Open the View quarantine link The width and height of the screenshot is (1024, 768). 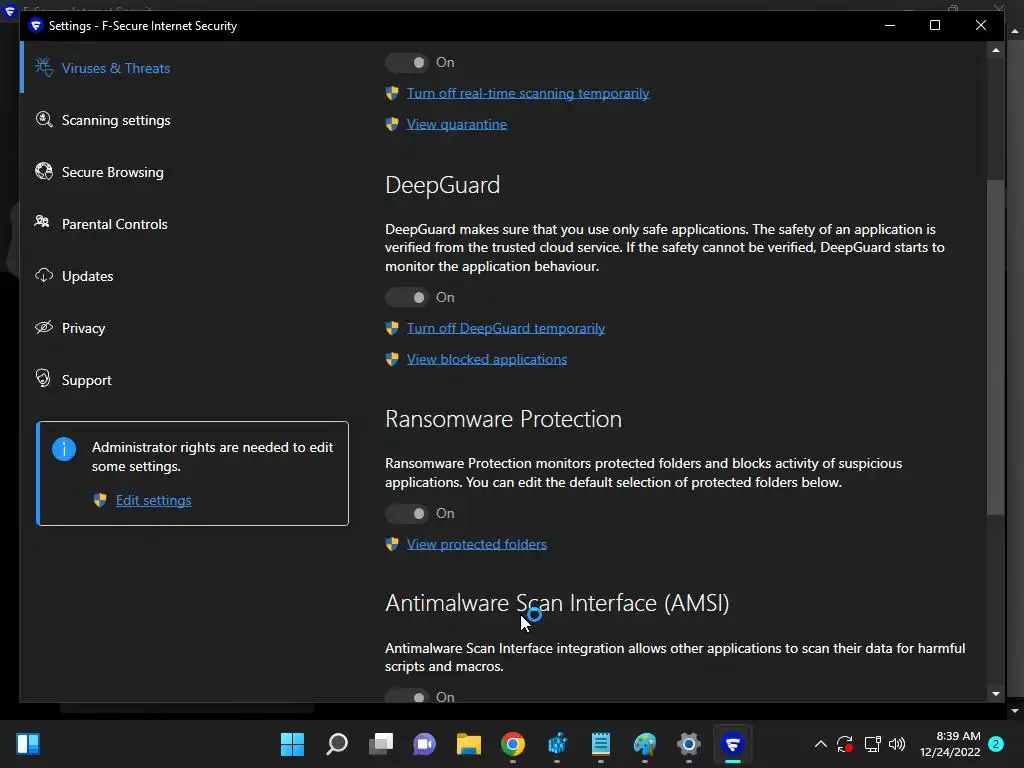456,124
